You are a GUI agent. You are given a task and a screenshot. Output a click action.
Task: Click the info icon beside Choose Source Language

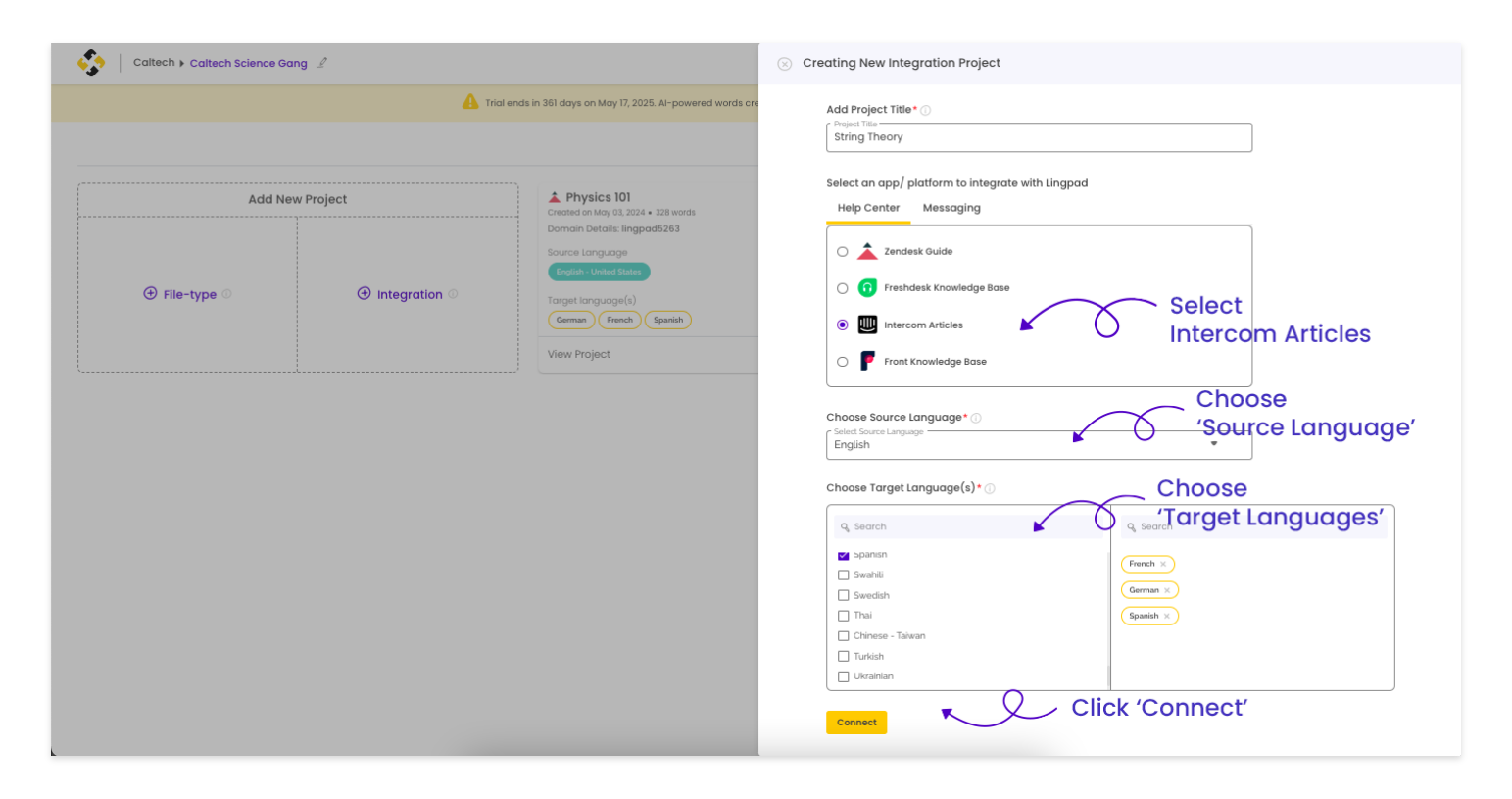pyautogui.click(x=976, y=418)
